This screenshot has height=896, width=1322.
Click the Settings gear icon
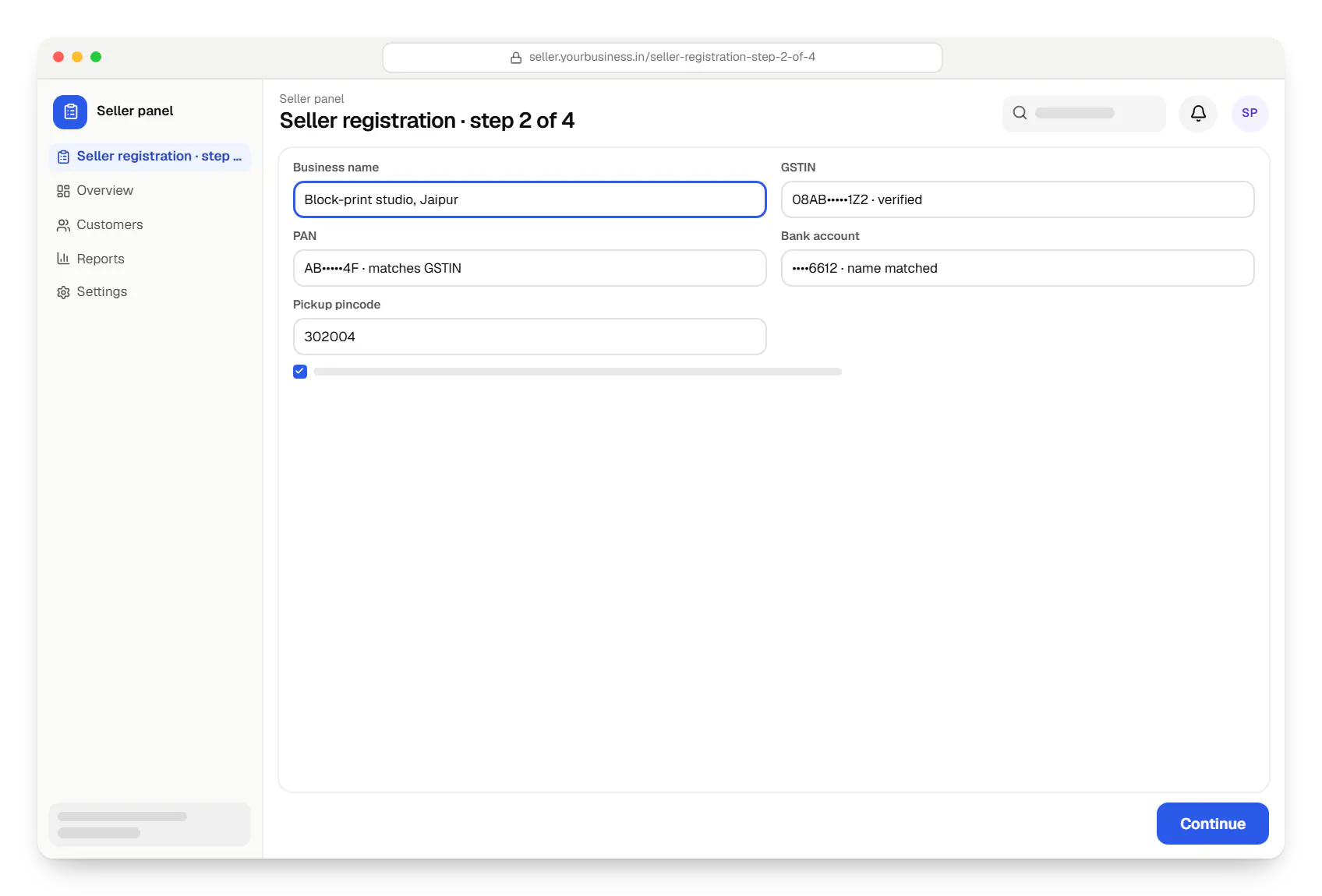pyautogui.click(x=63, y=292)
